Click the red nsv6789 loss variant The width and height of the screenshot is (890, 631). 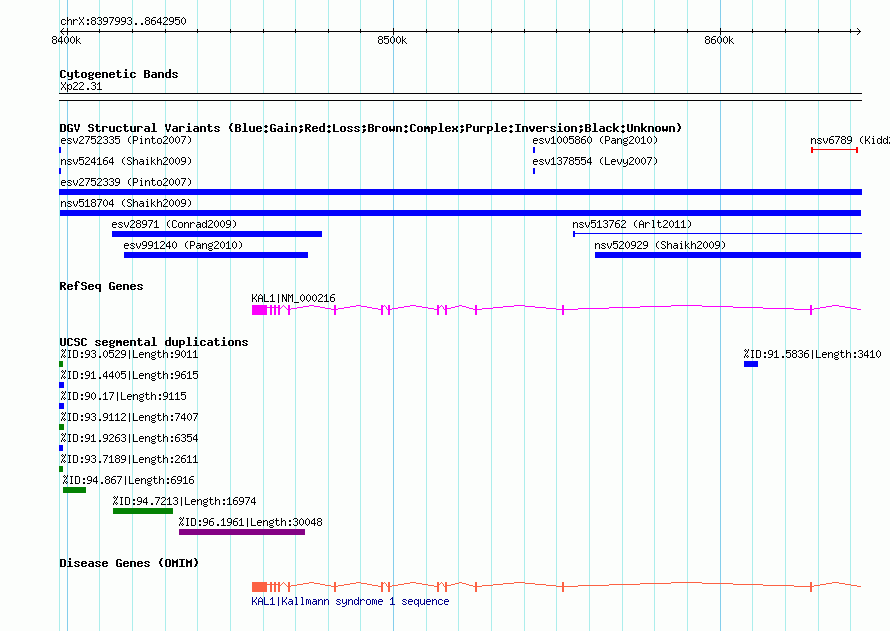[834, 150]
